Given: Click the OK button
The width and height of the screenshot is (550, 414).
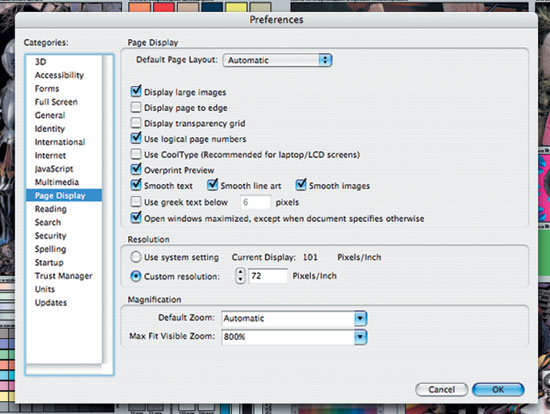Looking at the screenshot, I should click(498, 389).
